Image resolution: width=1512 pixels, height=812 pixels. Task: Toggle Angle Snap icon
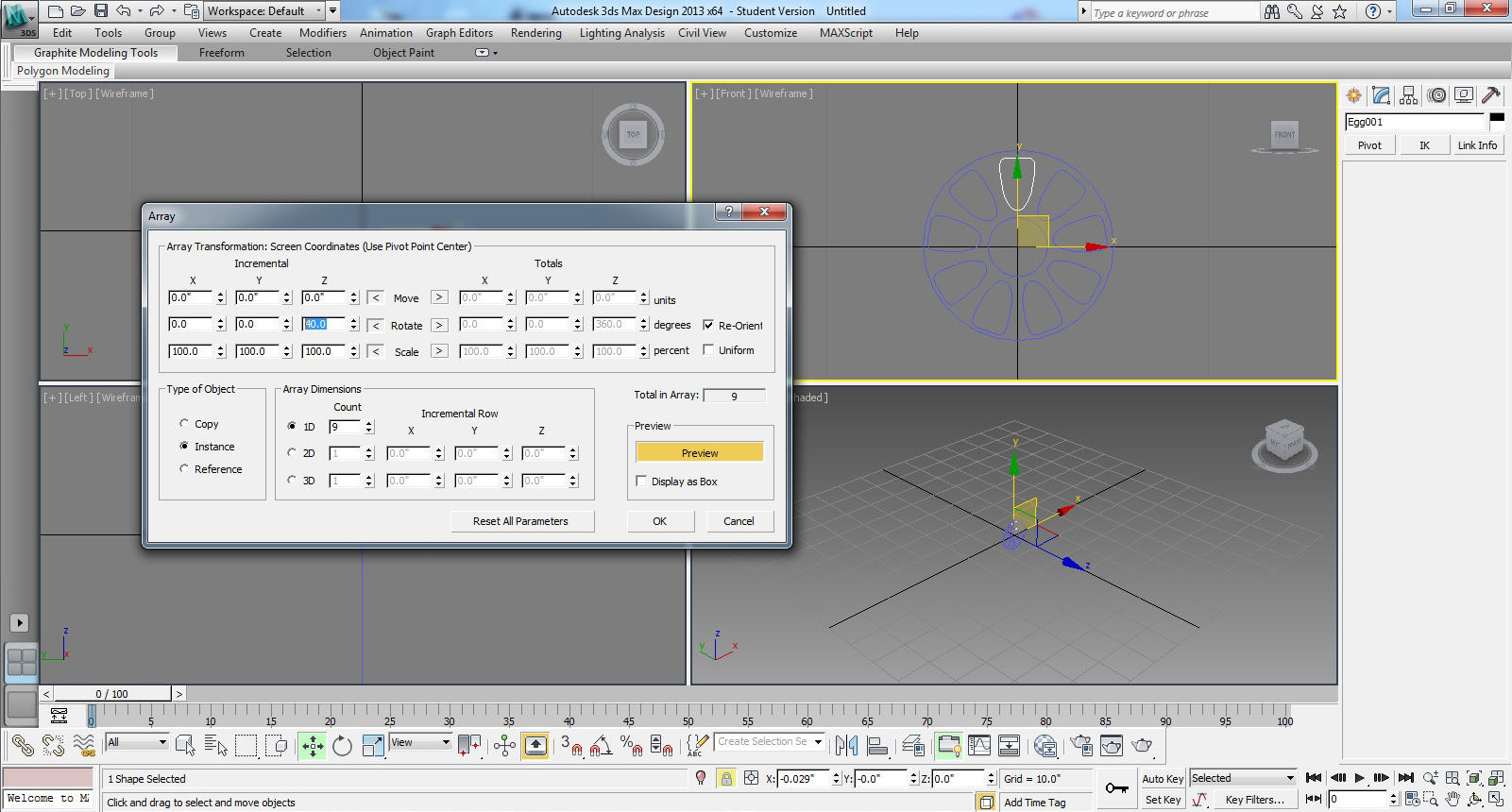602,746
